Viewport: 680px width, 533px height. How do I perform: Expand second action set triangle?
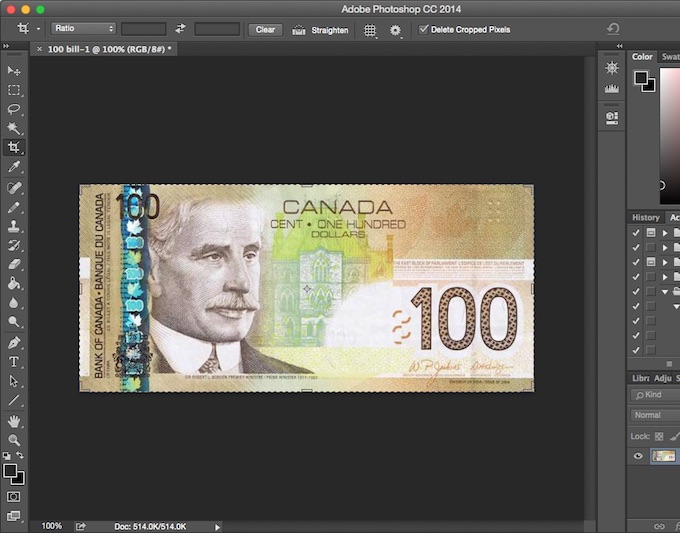(x=665, y=248)
